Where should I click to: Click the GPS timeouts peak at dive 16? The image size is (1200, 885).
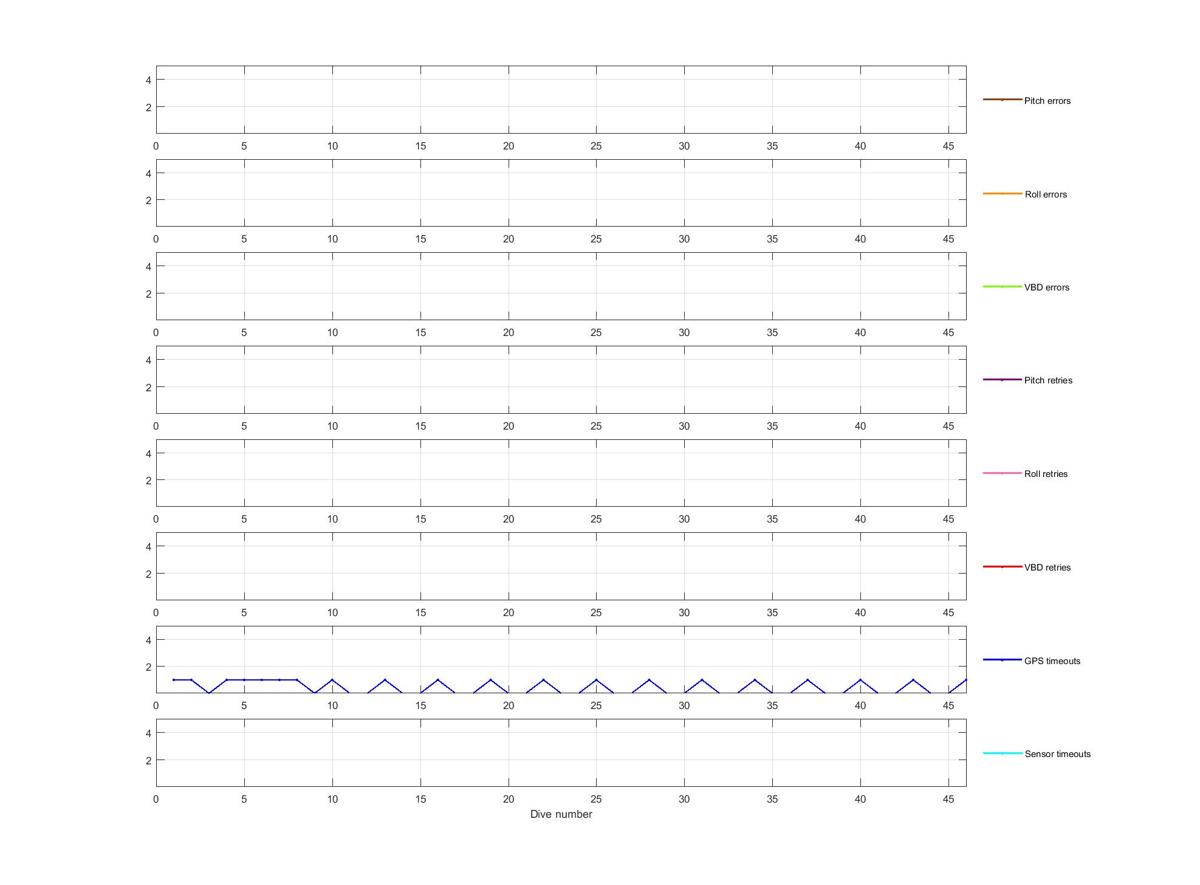(438, 680)
